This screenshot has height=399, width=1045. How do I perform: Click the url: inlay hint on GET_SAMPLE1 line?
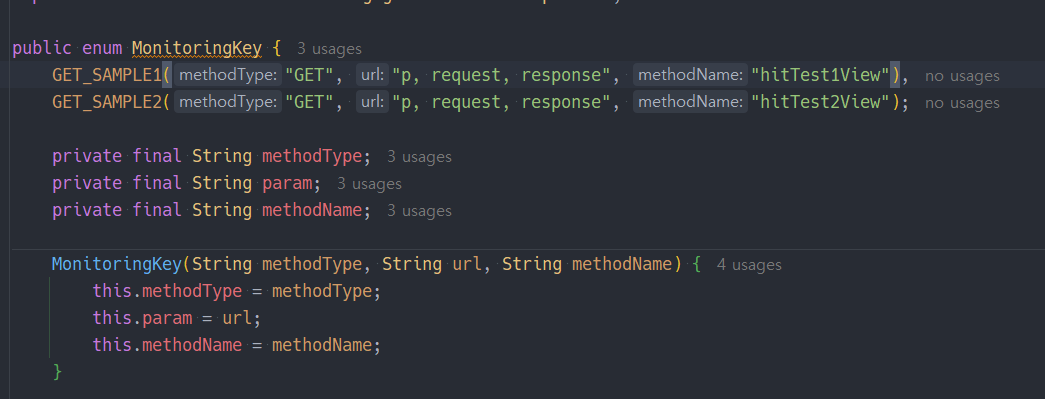pyautogui.click(x=373, y=75)
